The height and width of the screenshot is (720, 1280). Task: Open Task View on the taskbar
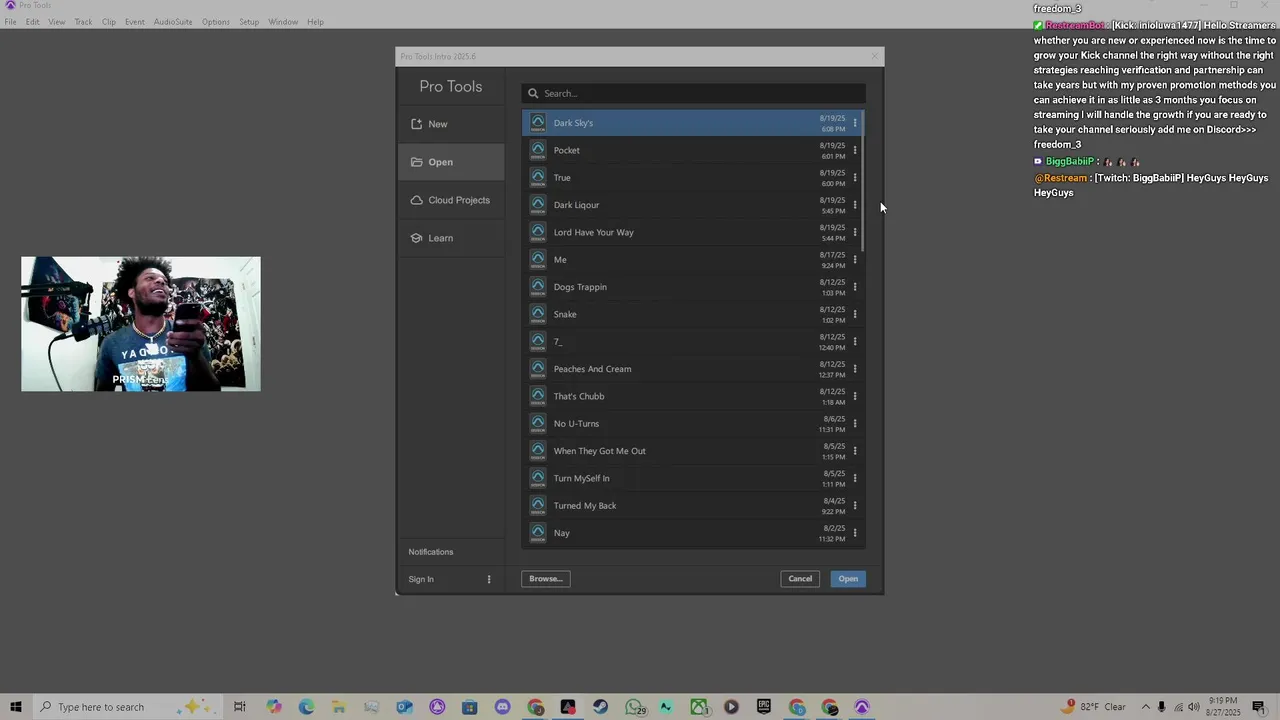240,707
